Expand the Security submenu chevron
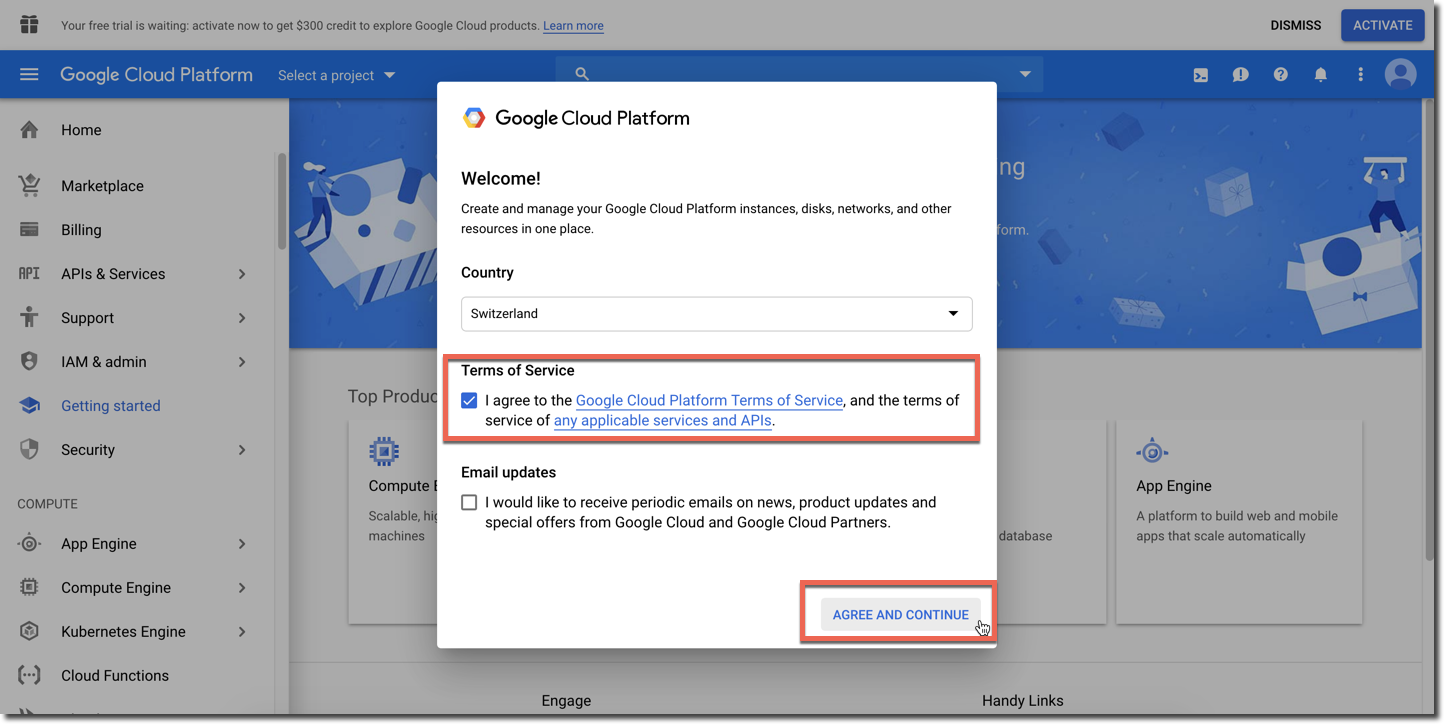The height and width of the screenshot is (724, 1444). click(x=242, y=450)
